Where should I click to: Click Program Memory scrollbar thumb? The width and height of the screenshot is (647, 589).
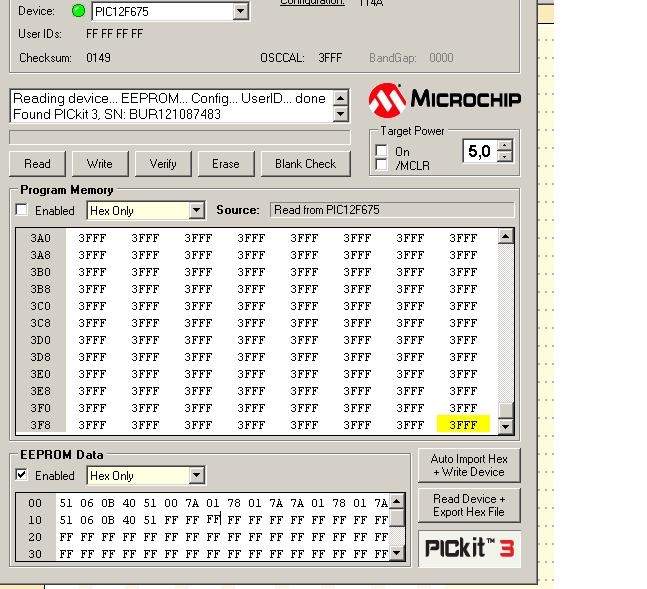[505, 410]
